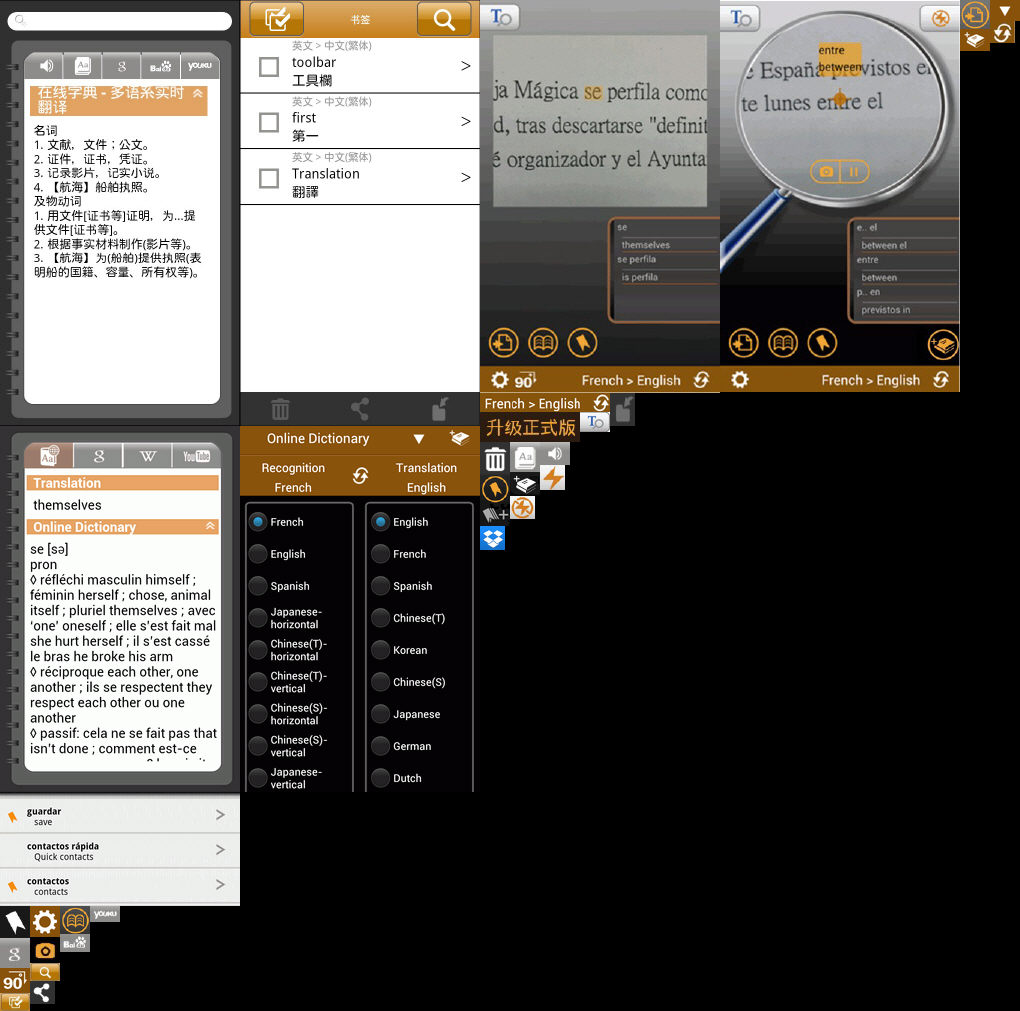The image size is (1020, 1011).
Task: Collapse the Online Dictionary section chevron
Action: point(210,526)
